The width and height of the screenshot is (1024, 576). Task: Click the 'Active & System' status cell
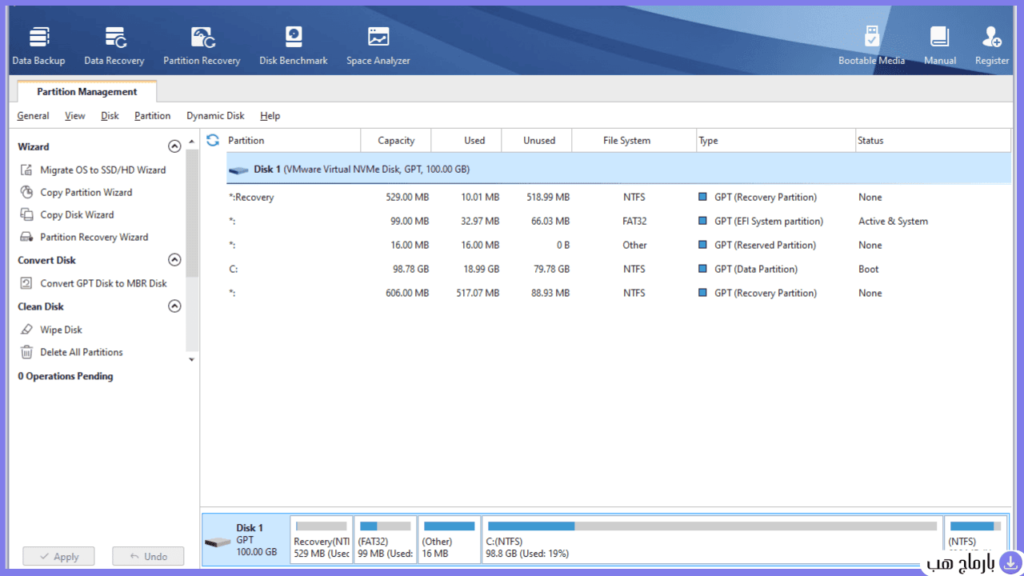(893, 221)
